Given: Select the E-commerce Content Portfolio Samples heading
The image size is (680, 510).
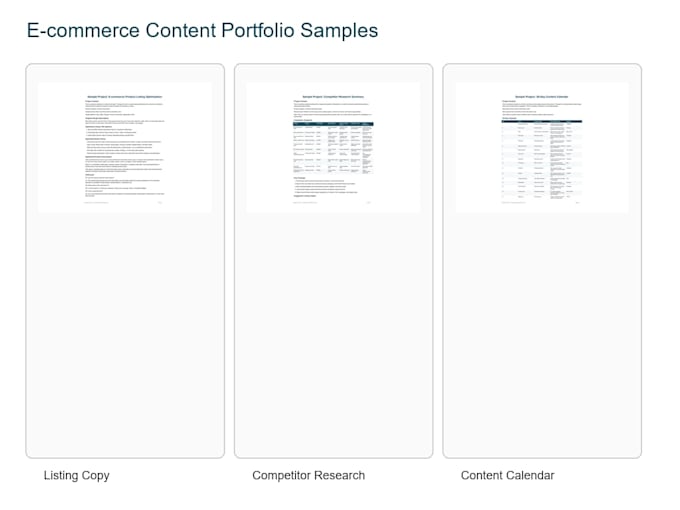Looking at the screenshot, I should click(203, 31).
